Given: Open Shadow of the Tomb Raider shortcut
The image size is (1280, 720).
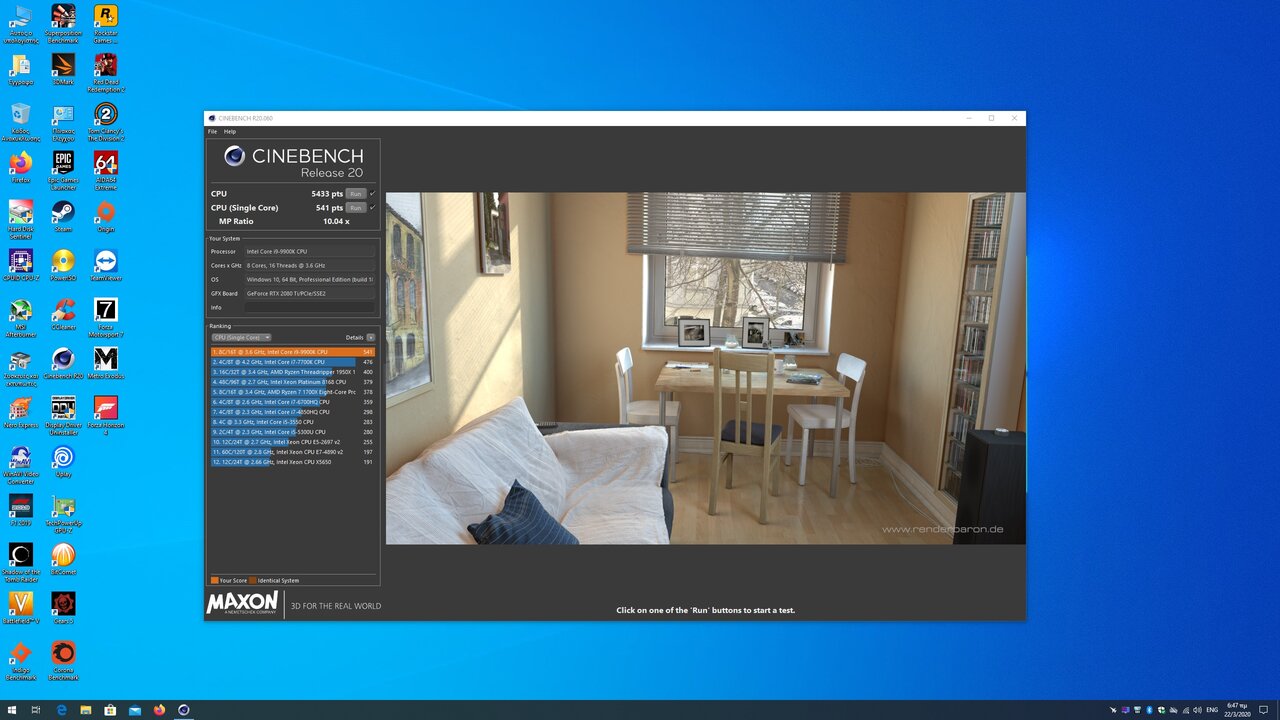Looking at the screenshot, I should tap(21, 562).
